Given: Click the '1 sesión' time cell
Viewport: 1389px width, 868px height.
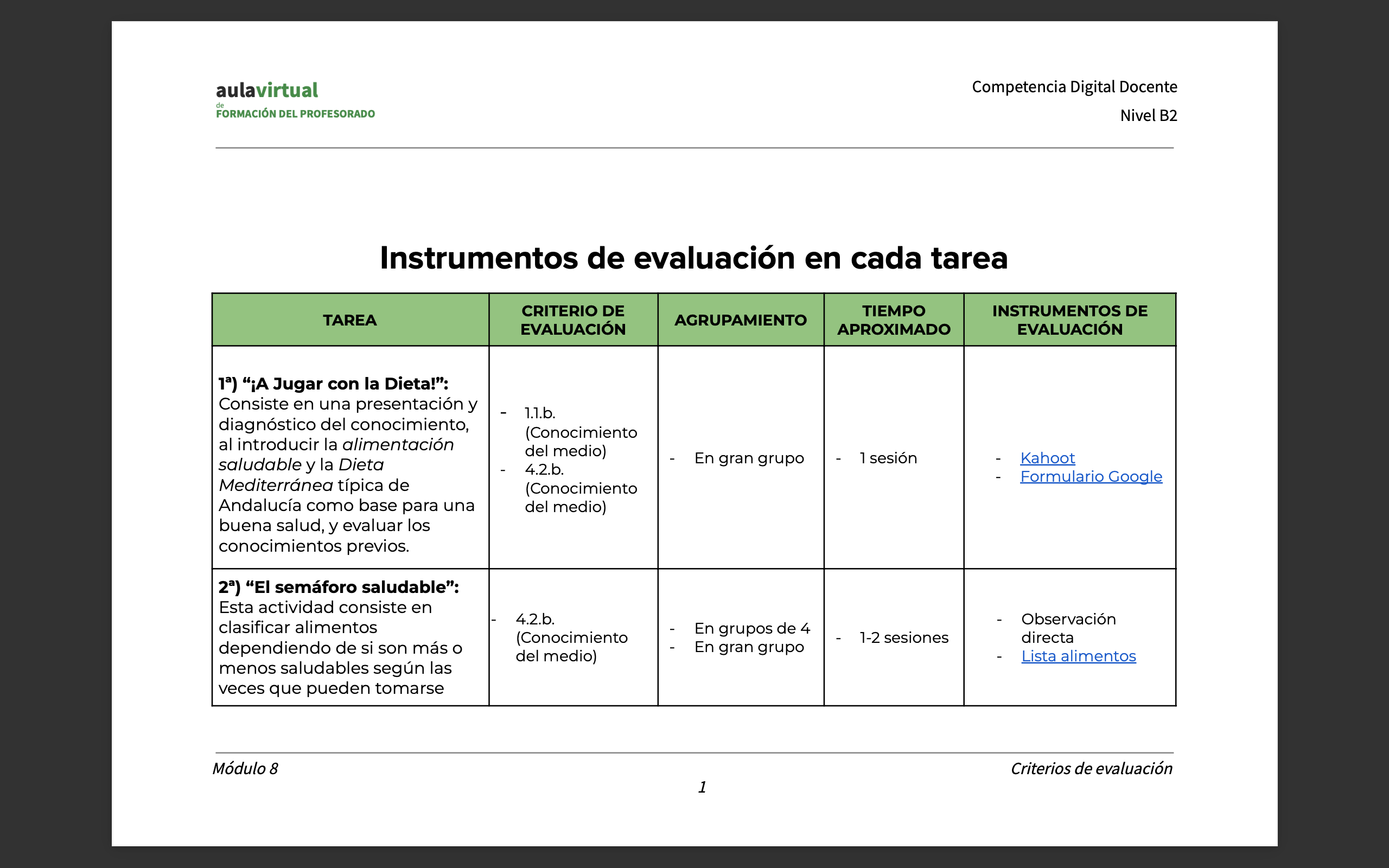Looking at the screenshot, I should (888, 458).
